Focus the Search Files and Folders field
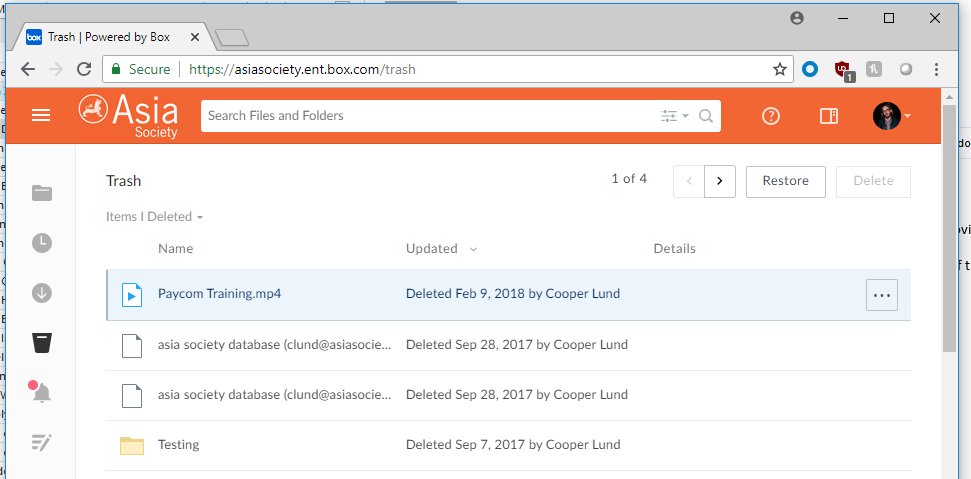 click(461, 116)
